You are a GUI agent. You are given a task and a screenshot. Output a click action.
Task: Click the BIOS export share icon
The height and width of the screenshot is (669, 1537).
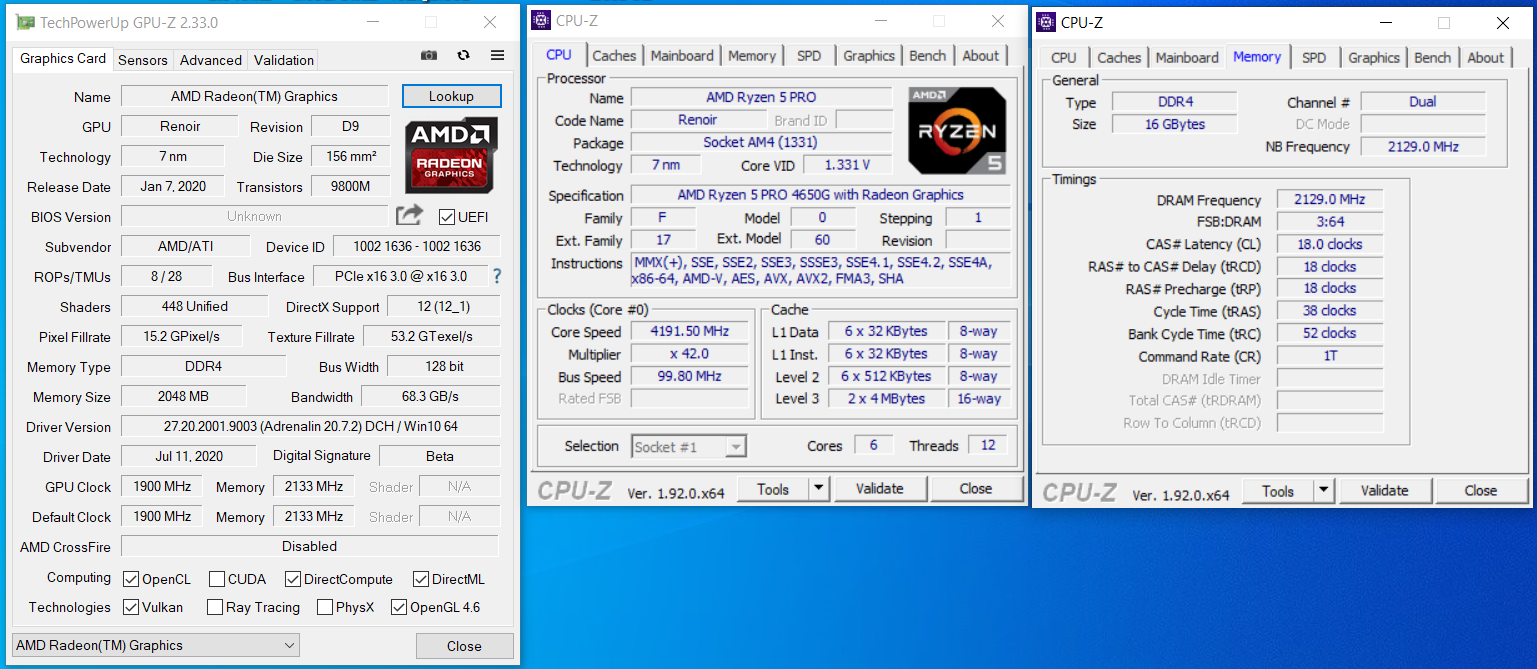point(409,215)
